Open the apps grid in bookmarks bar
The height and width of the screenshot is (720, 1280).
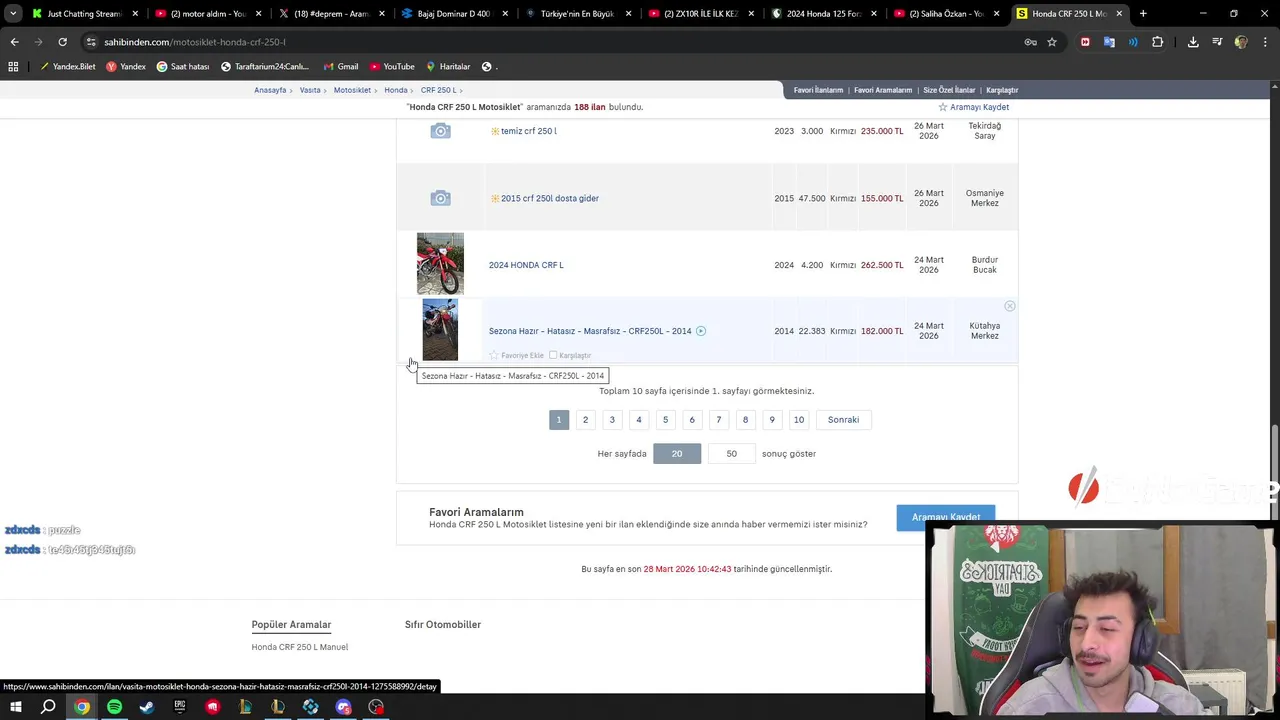pyautogui.click(x=13, y=67)
